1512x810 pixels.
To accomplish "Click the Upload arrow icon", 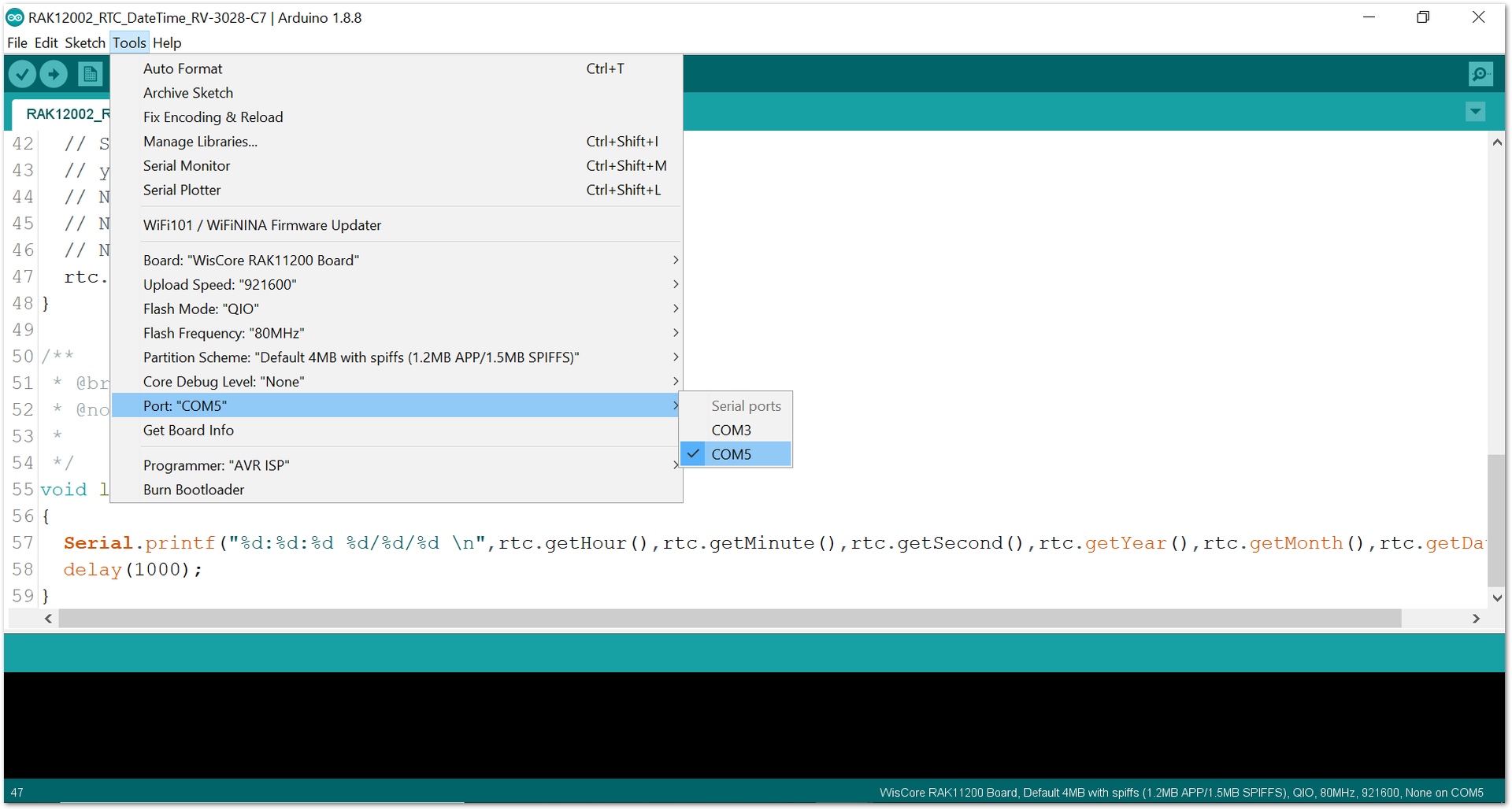I will coord(54,74).
